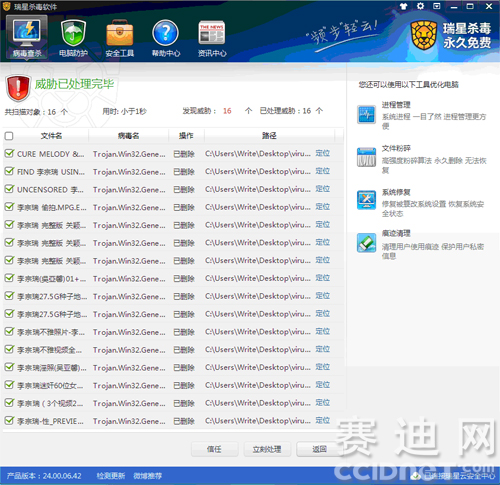Launch 系统修复 system repair icon
This screenshot has height=485, width=500.
366,200
